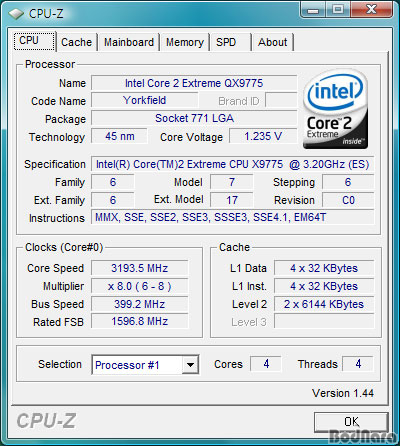The image size is (400, 446).
Task: Switch to the Cache tab
Action: coord(76,42)
